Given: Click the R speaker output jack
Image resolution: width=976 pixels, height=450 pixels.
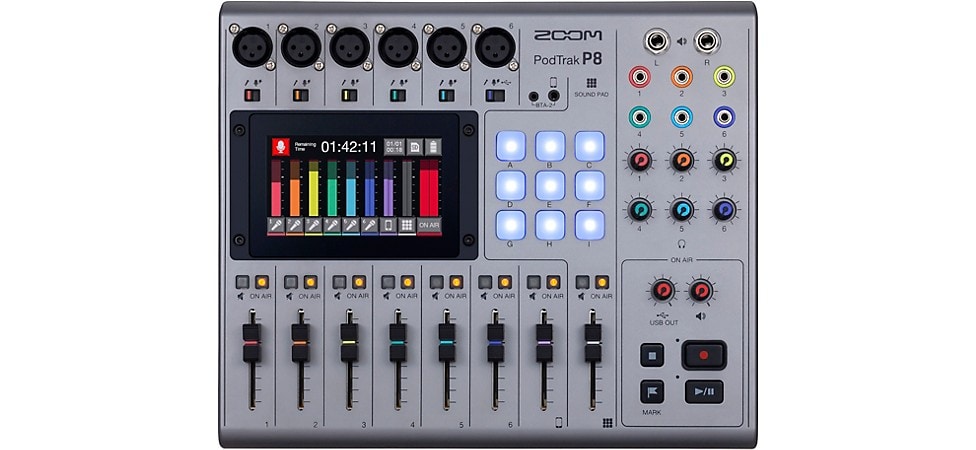Looking at the screenshot, I should pyautogui.click(x=708, y=42).
